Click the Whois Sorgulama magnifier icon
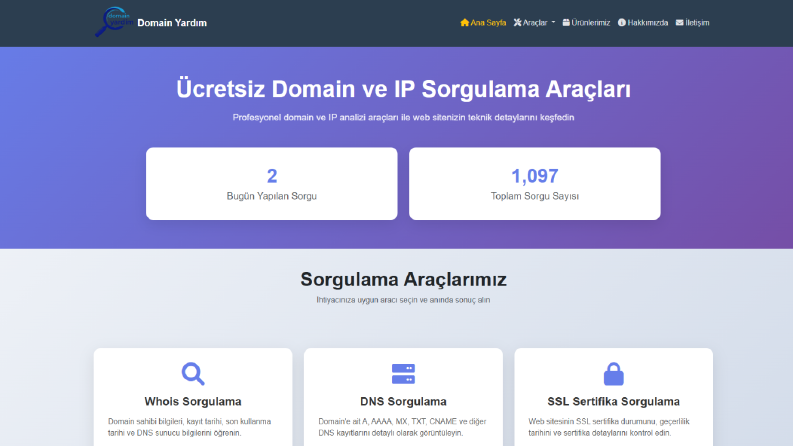 click(x=193, y=374)
